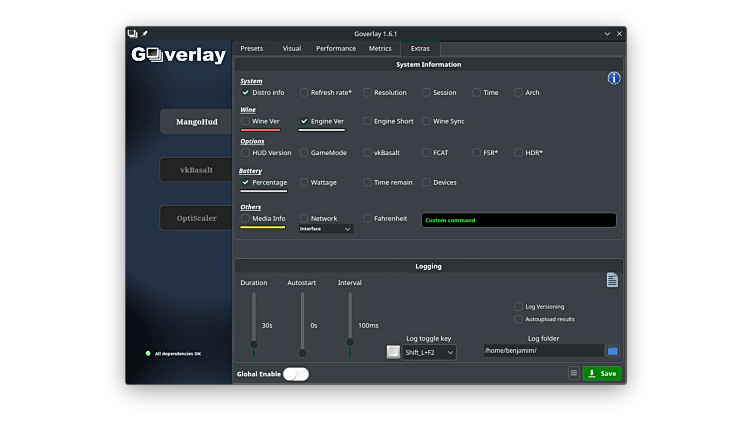This screenshot has height=423, width=752.
Task: Click the Custom command input field
Action: click(x=518, y=220)
